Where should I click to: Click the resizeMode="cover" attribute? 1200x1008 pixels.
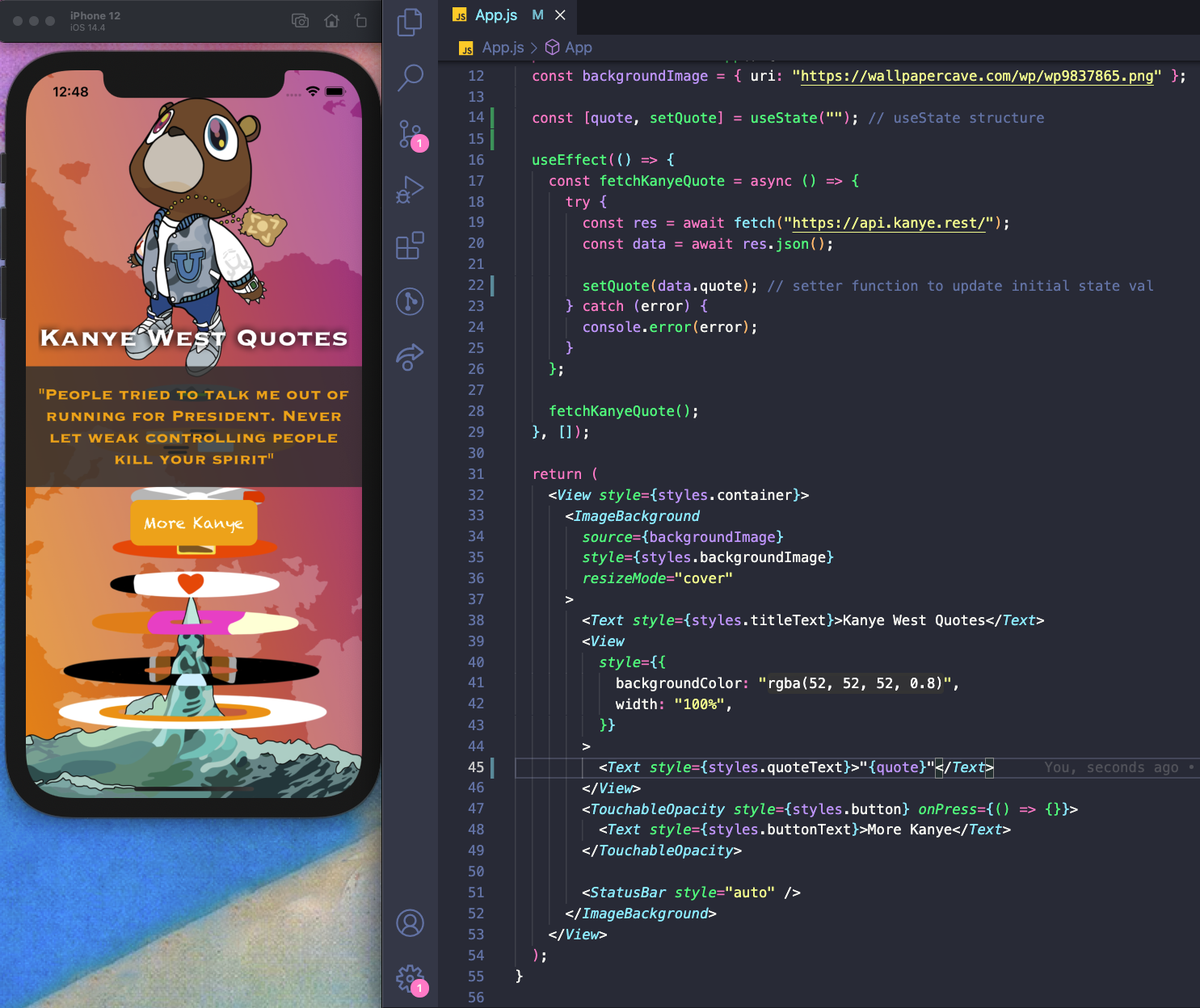[658, 578]
